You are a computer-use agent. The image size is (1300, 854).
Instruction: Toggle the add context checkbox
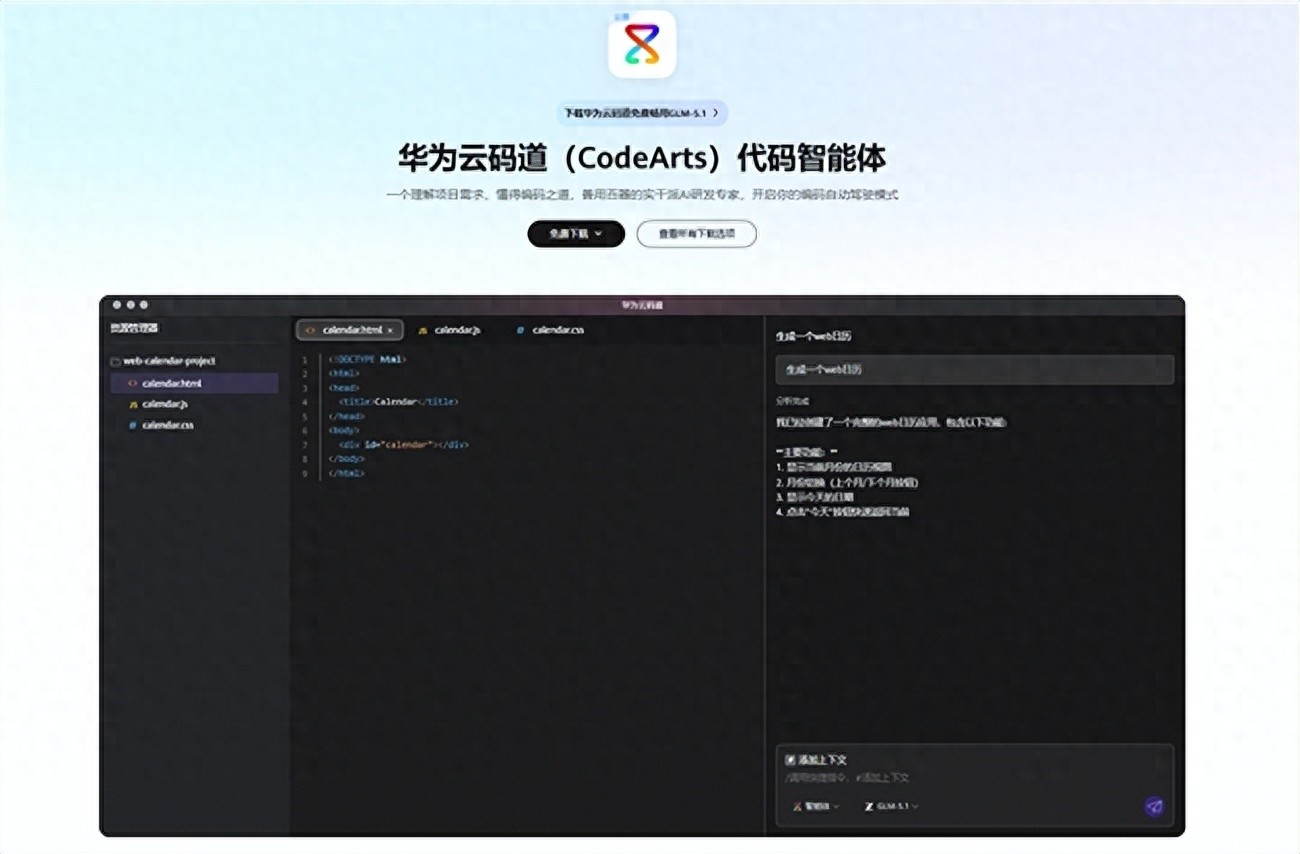(x=790, y=760)
